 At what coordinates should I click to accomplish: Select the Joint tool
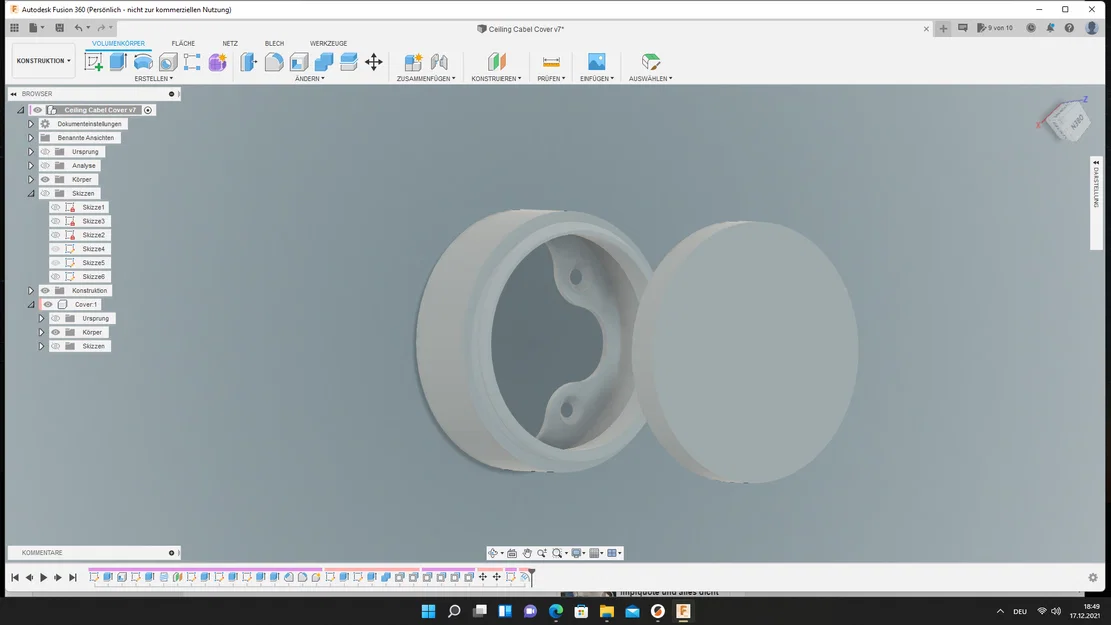point(439,62)
